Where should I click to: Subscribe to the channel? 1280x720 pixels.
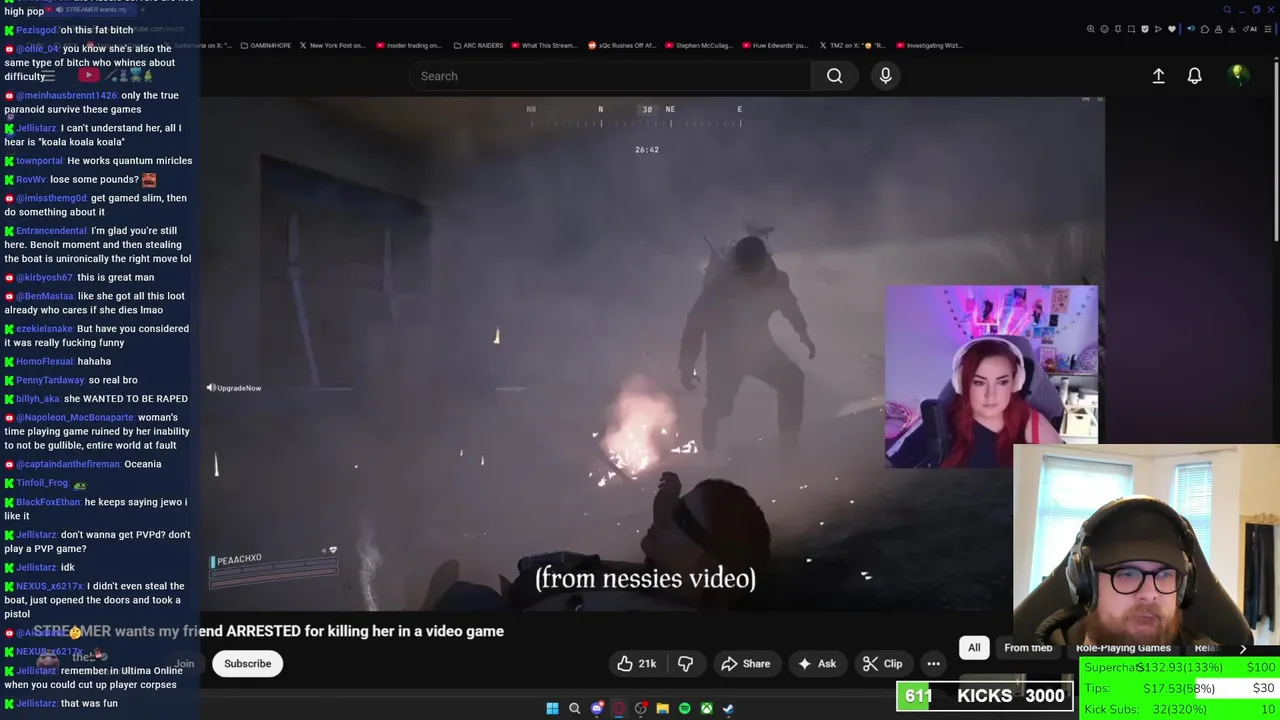point(247,664)
